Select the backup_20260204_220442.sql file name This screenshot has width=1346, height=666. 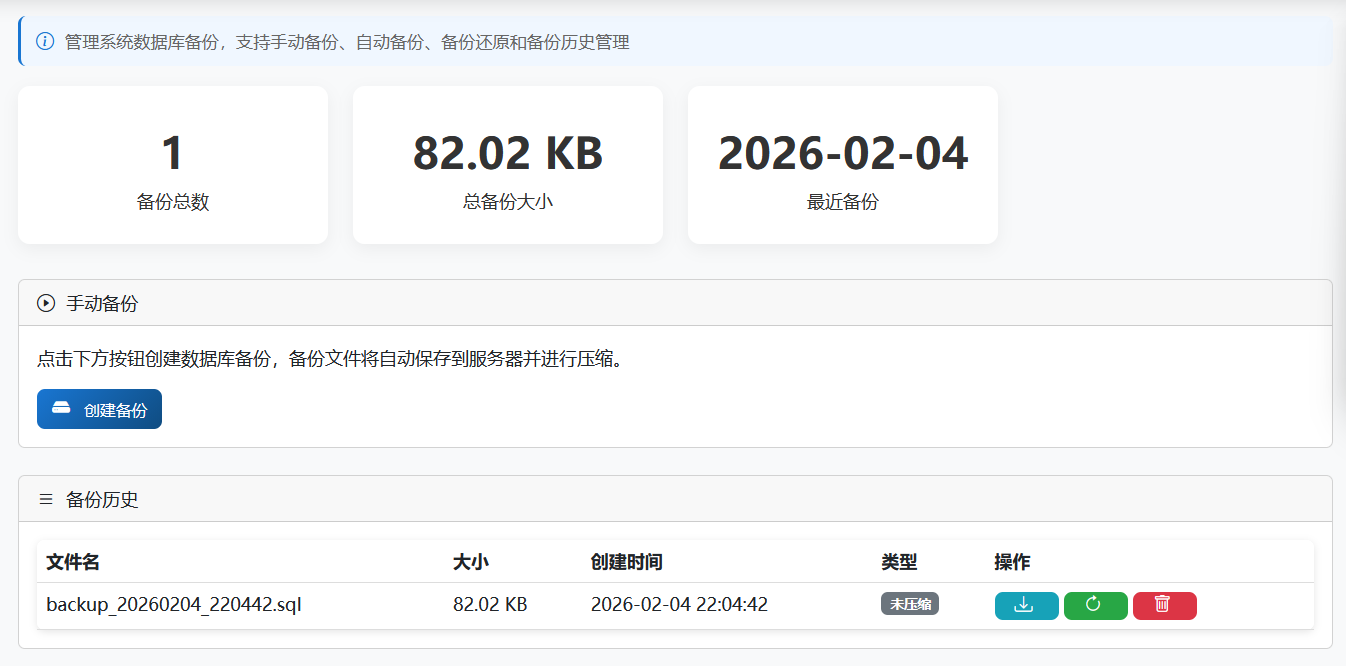174,605
